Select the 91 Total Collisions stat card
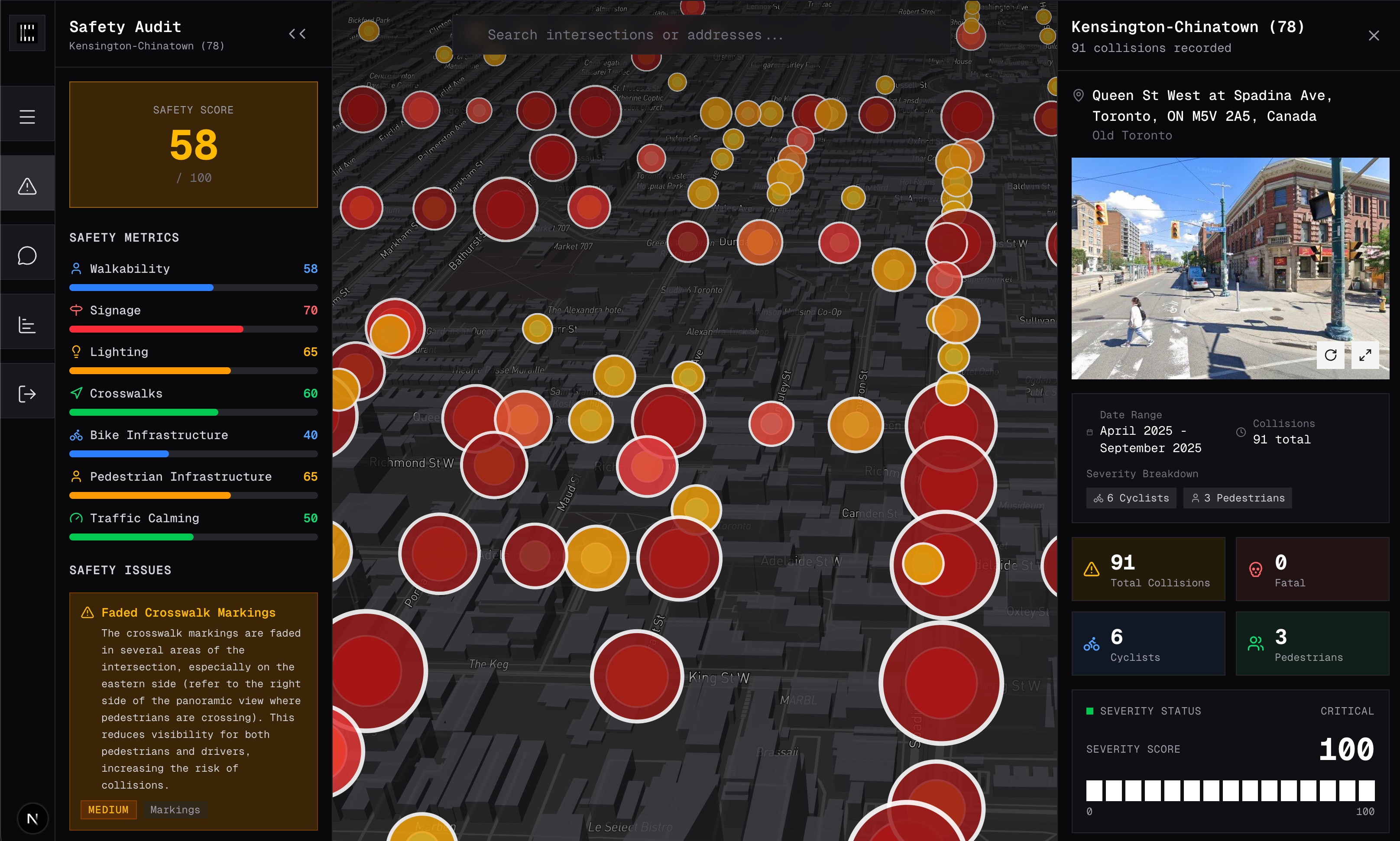 click(1148, 569)
